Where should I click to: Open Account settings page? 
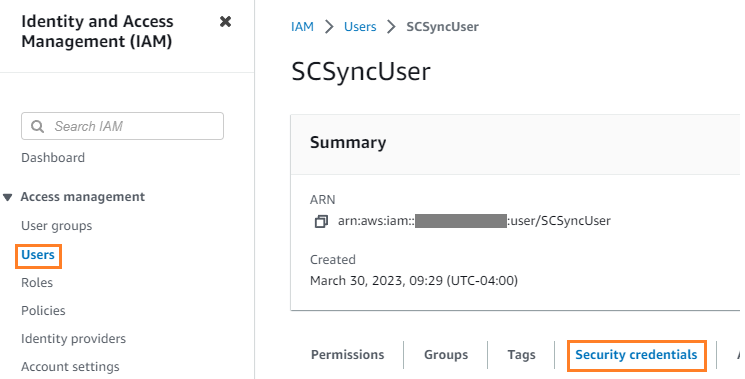click(70, 367)
